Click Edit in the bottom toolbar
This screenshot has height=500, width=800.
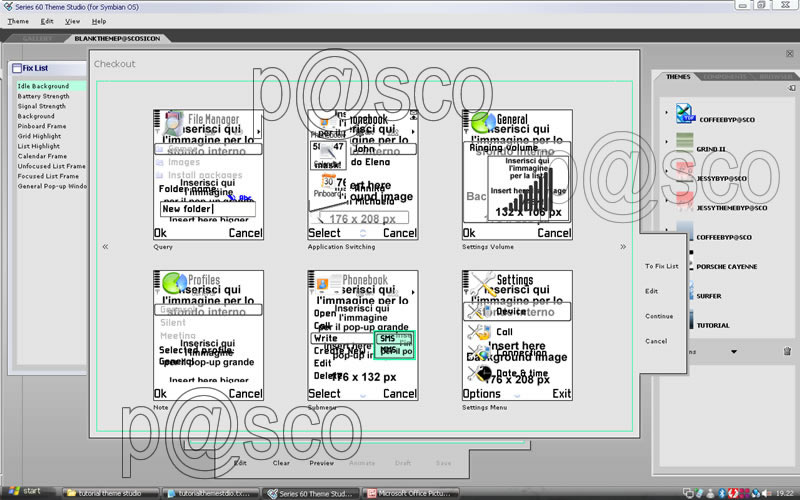tap(240, 463)
